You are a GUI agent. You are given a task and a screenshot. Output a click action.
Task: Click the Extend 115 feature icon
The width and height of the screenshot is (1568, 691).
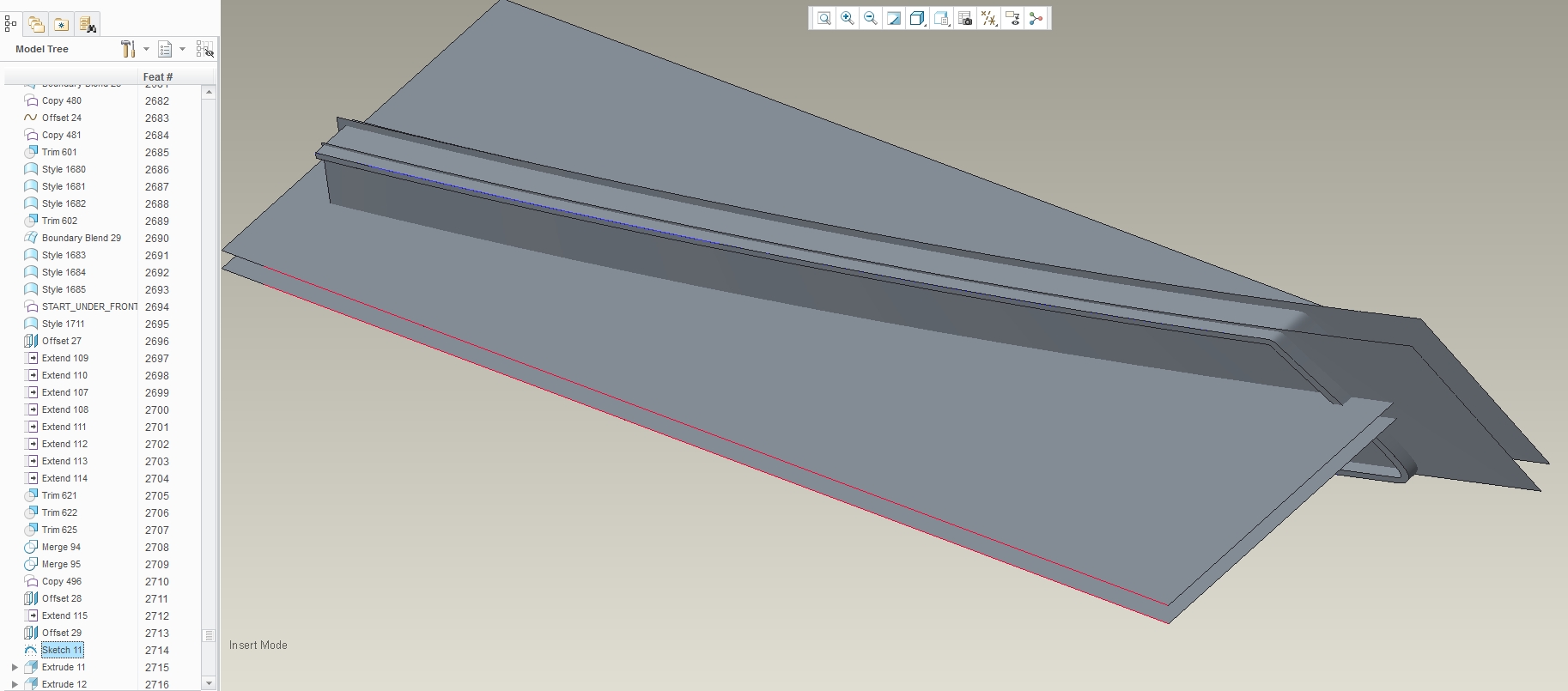point(31,615)
